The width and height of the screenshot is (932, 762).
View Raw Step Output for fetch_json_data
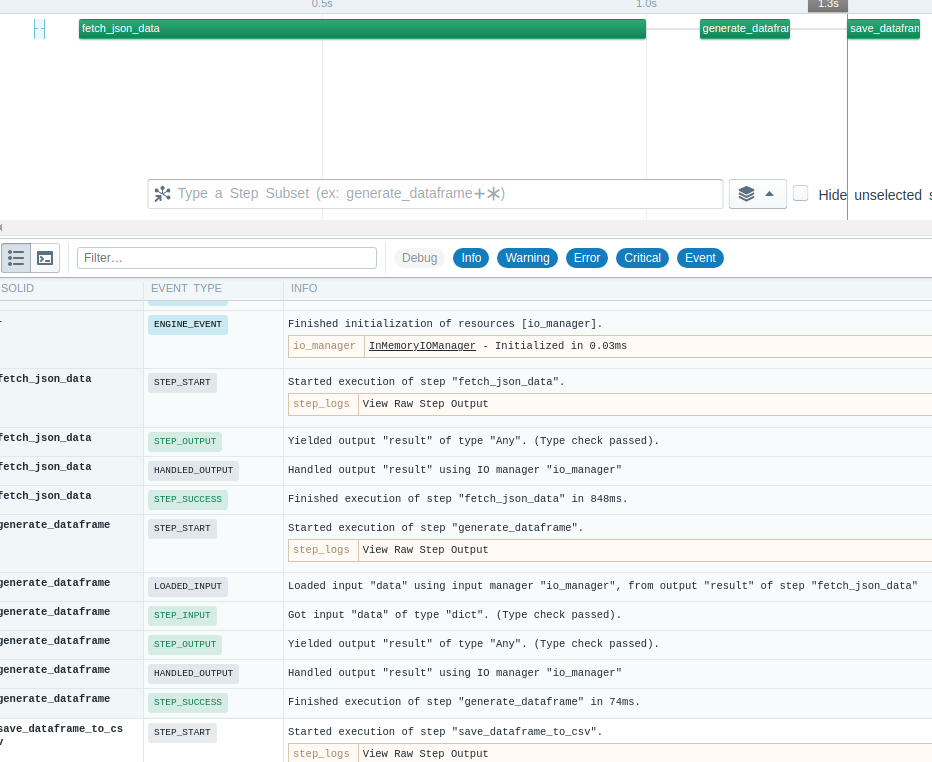point(425,404)
